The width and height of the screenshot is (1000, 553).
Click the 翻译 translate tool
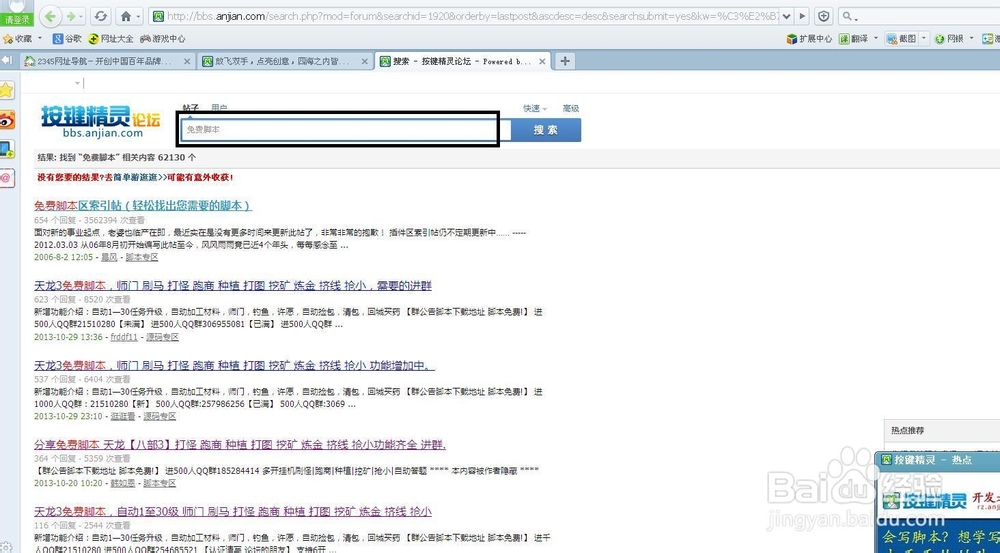(853, 39)
